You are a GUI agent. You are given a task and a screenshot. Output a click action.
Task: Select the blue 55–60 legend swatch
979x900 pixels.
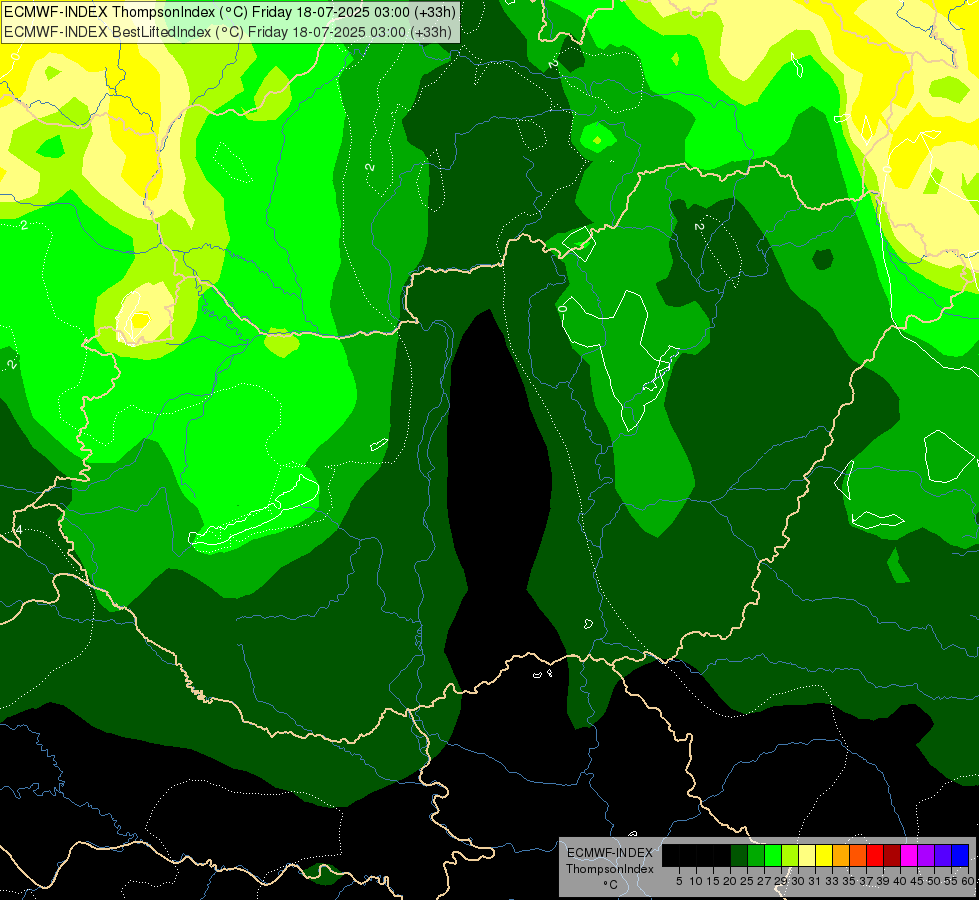click(x=960, y=855)
